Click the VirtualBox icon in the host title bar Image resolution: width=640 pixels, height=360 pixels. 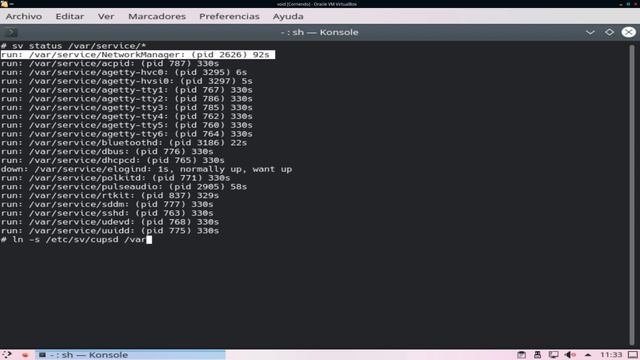(x=4, y=4)
